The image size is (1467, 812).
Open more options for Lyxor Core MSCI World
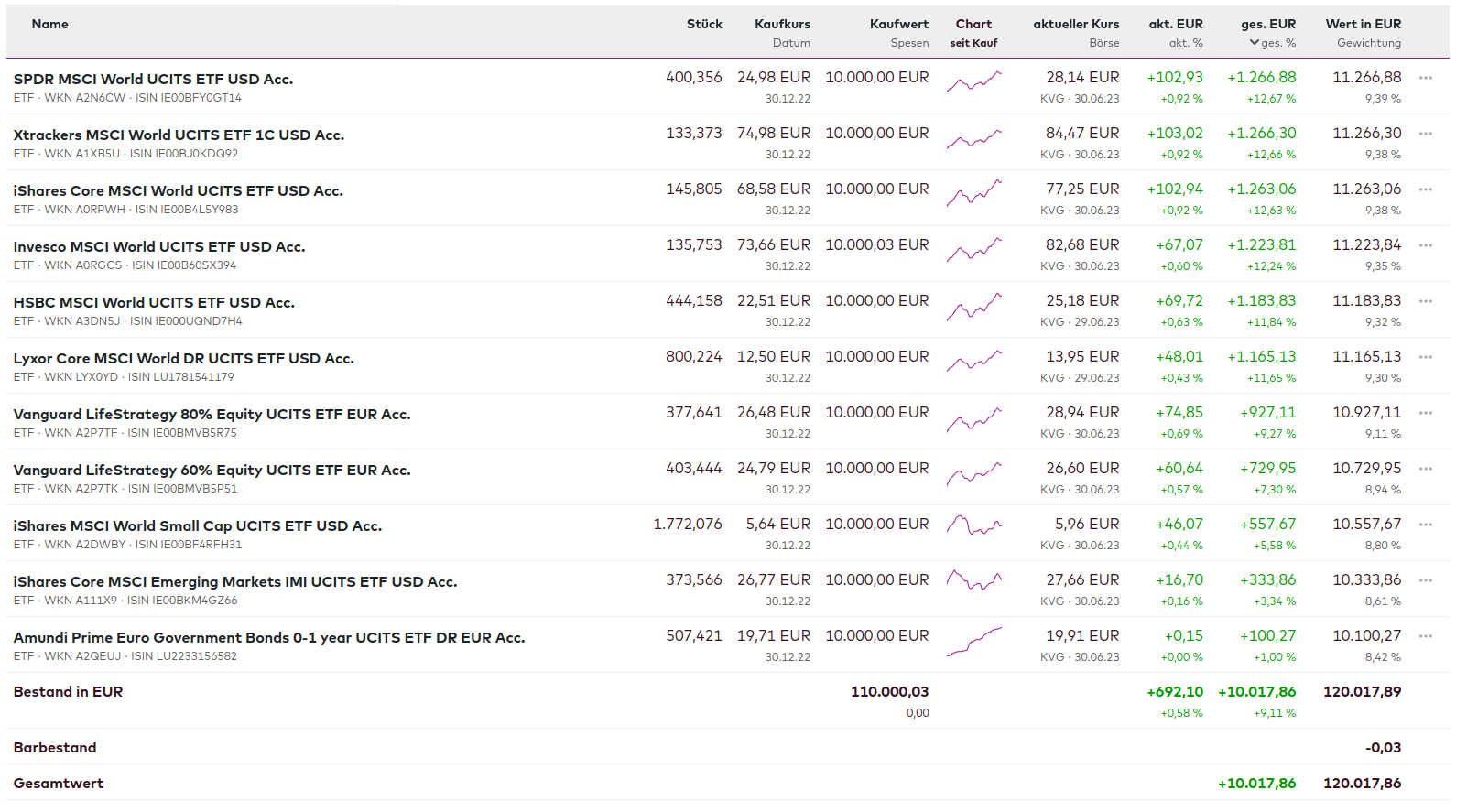(1425, 357)
